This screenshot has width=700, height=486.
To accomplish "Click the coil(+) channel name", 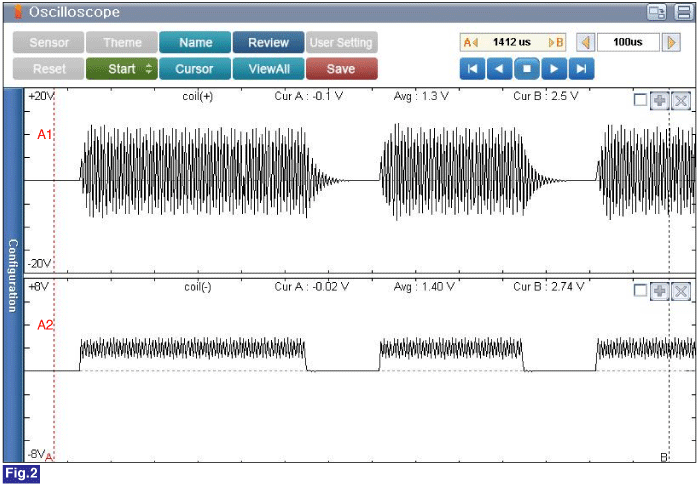I will [x=198, y=96].
